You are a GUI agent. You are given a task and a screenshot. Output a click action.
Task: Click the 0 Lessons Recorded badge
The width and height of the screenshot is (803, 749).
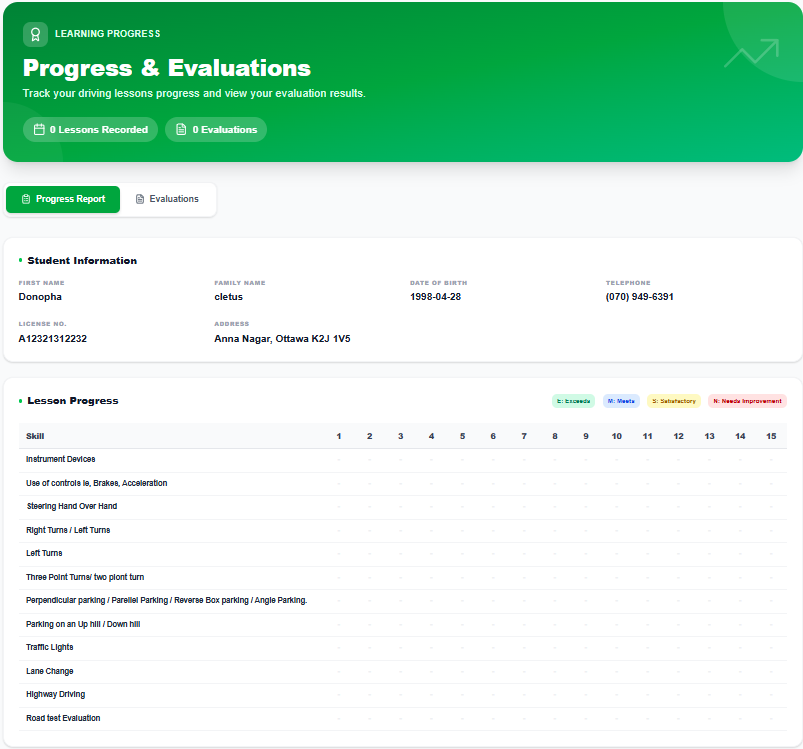90,130
